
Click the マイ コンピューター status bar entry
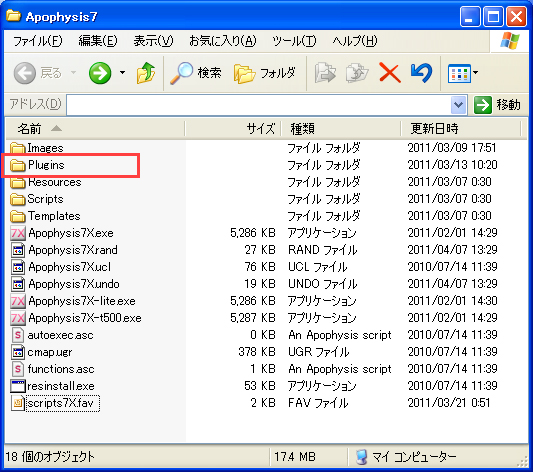405,457
